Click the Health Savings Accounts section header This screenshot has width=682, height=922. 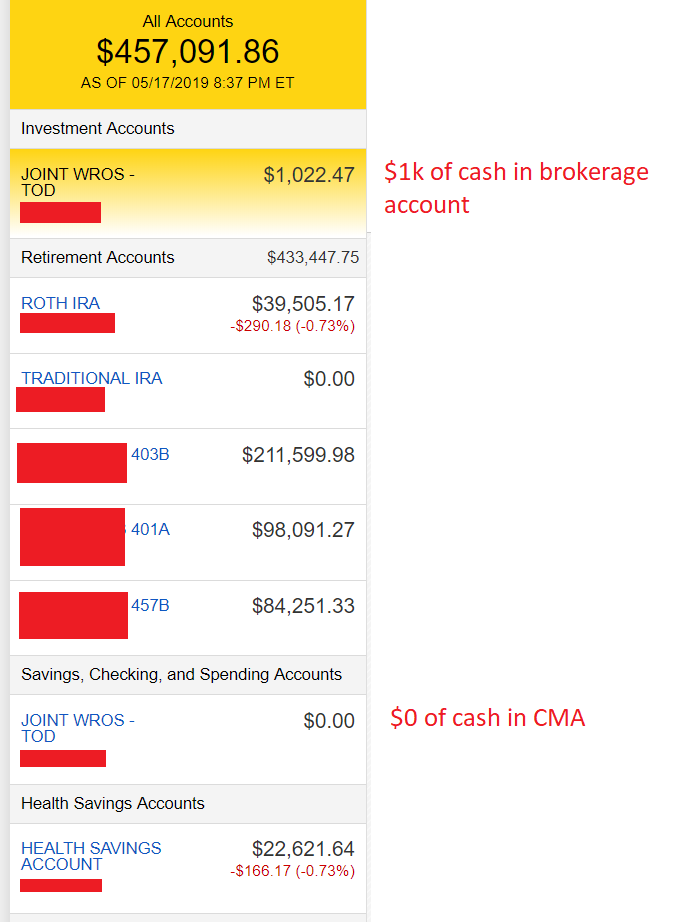pyautogui.click(x=112, y=803)
